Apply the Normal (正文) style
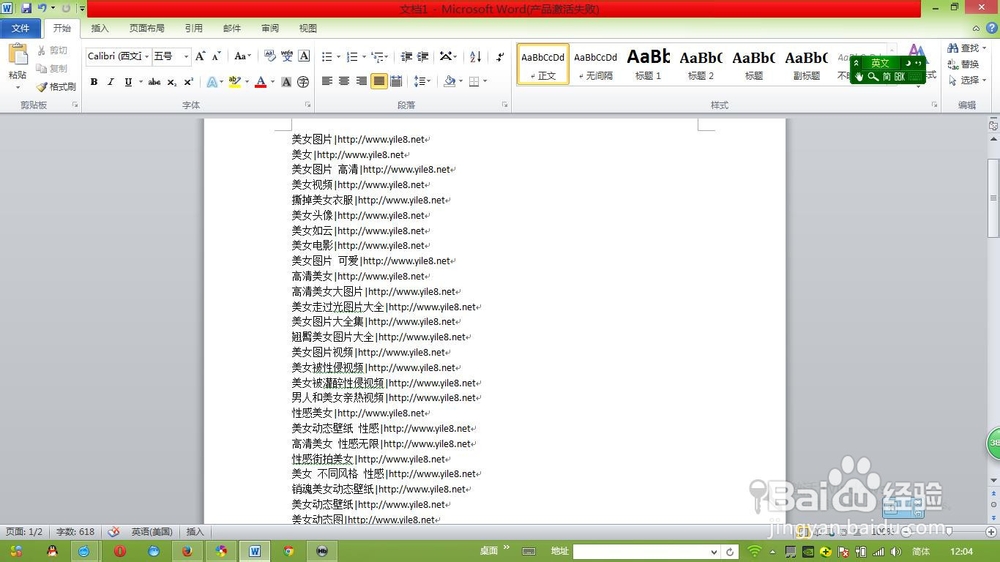 [x=543, y=64]
